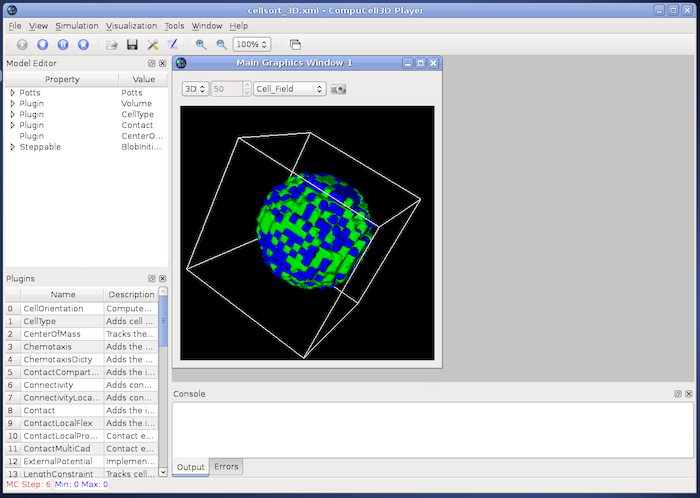Expand the Steppable tree node

(12, 147)
